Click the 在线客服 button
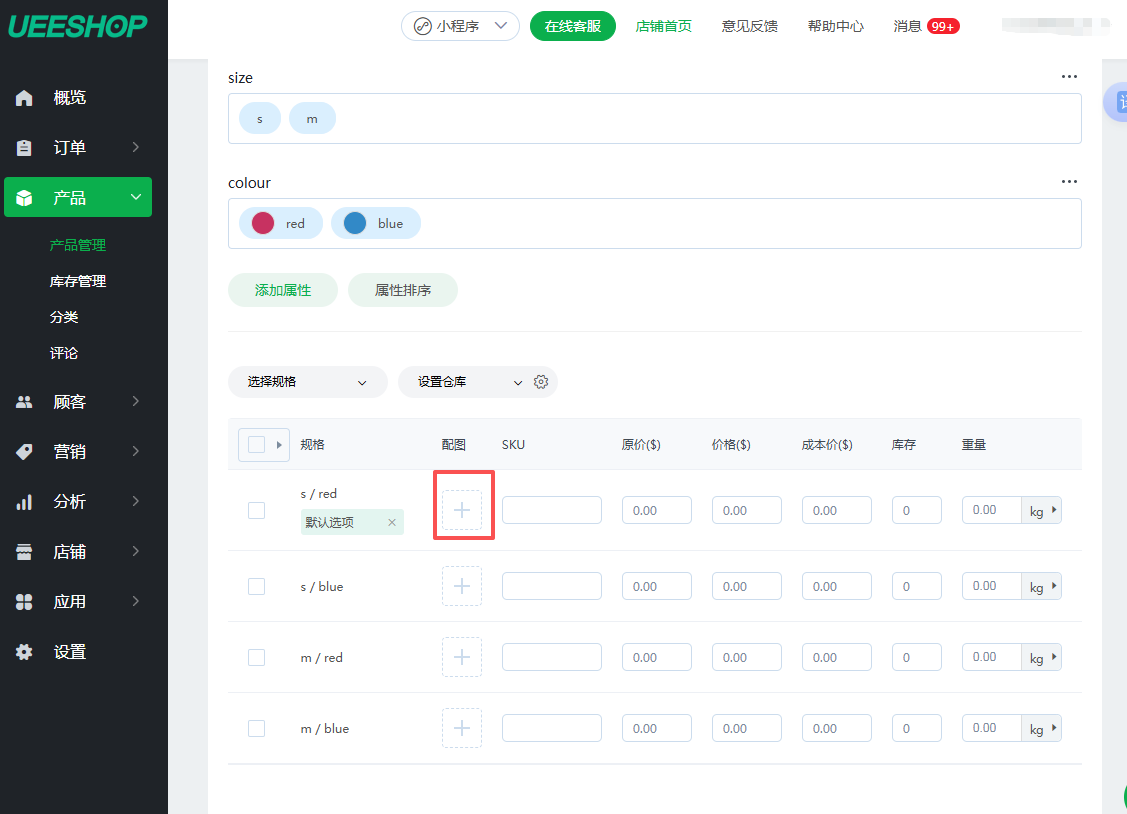1127x814 pixels. [572, 26]
